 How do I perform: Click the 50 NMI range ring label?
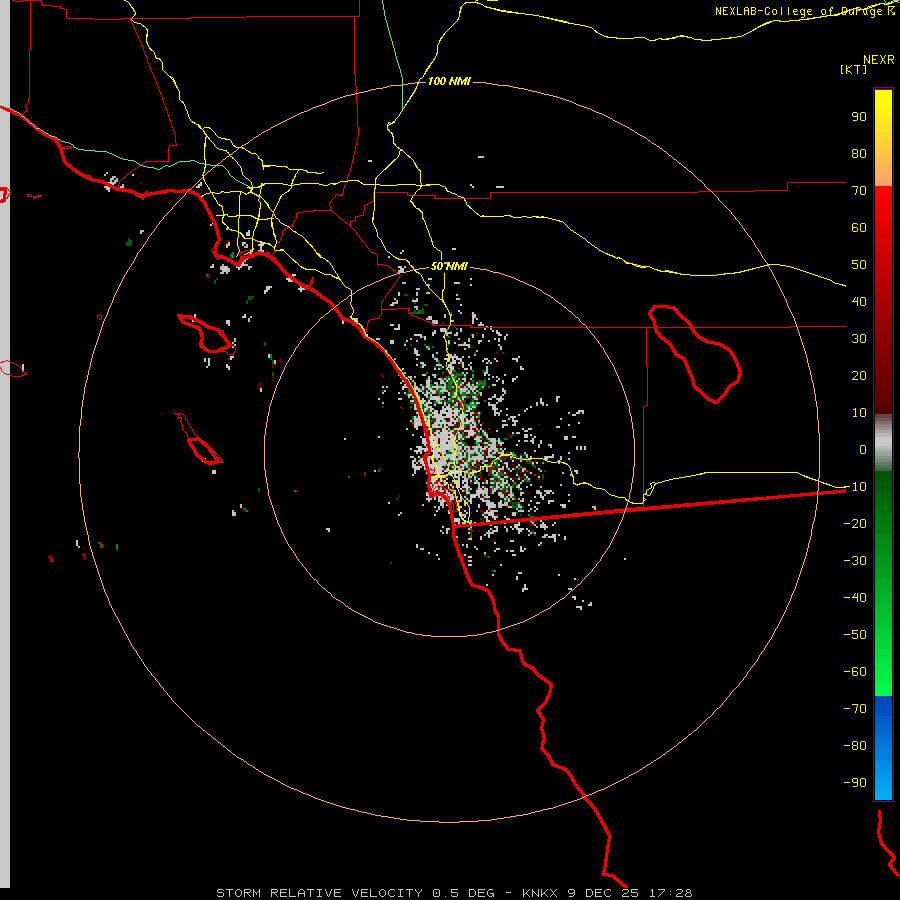pos(449,266)
